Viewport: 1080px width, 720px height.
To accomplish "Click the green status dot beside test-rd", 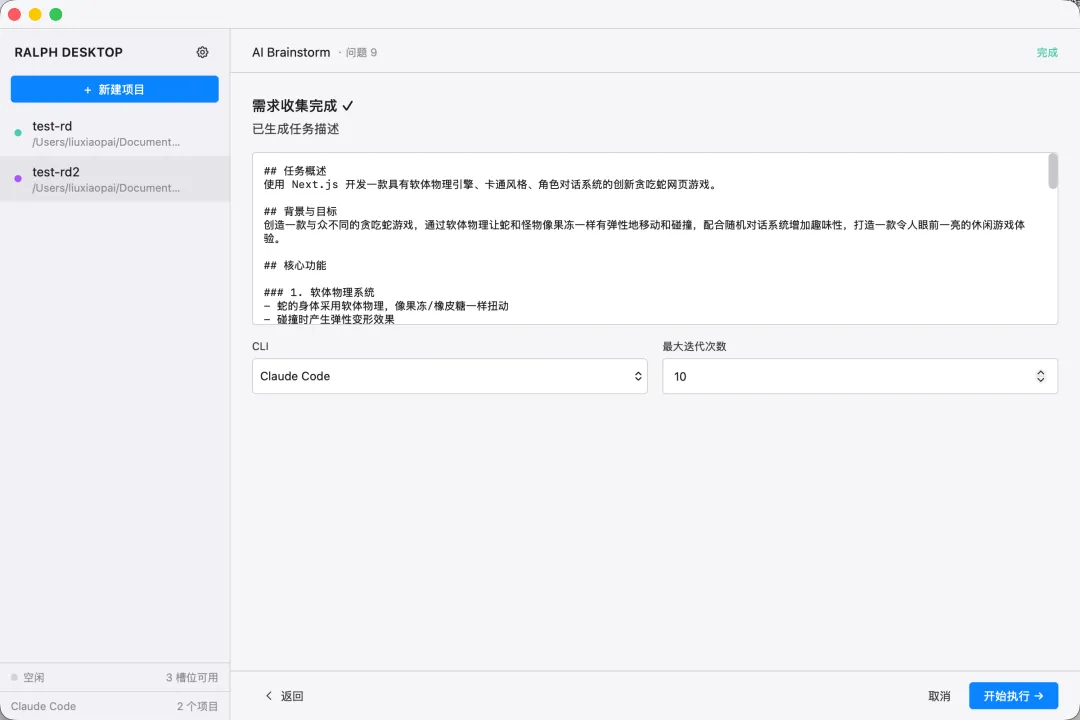I will [x=18, y=133].
